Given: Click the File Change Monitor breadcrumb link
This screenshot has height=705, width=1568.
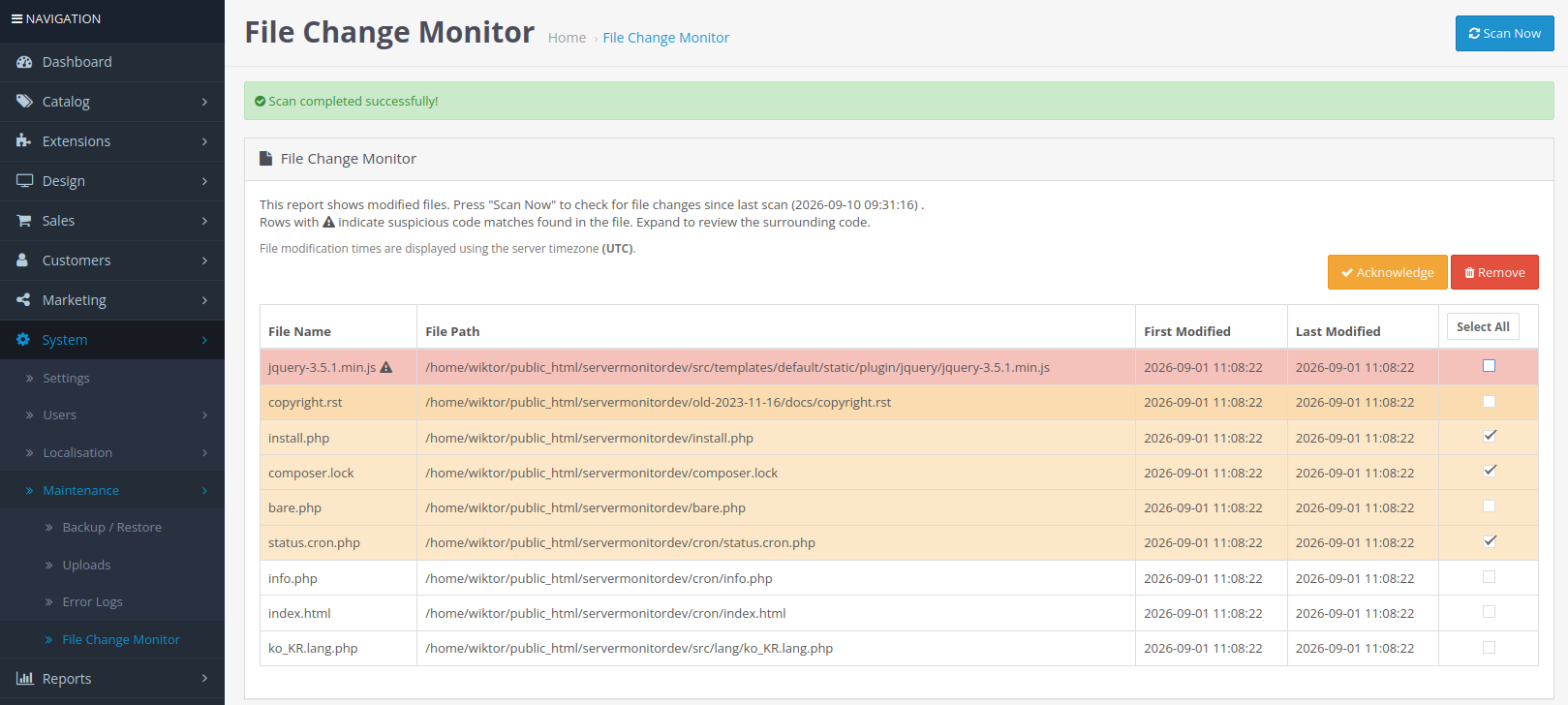Looking at the screenshot, I should tap(665, 38).
